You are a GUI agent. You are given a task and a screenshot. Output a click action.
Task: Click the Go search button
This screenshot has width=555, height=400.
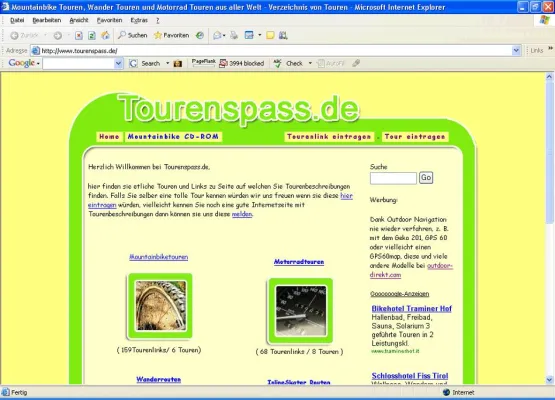[426, 177]
